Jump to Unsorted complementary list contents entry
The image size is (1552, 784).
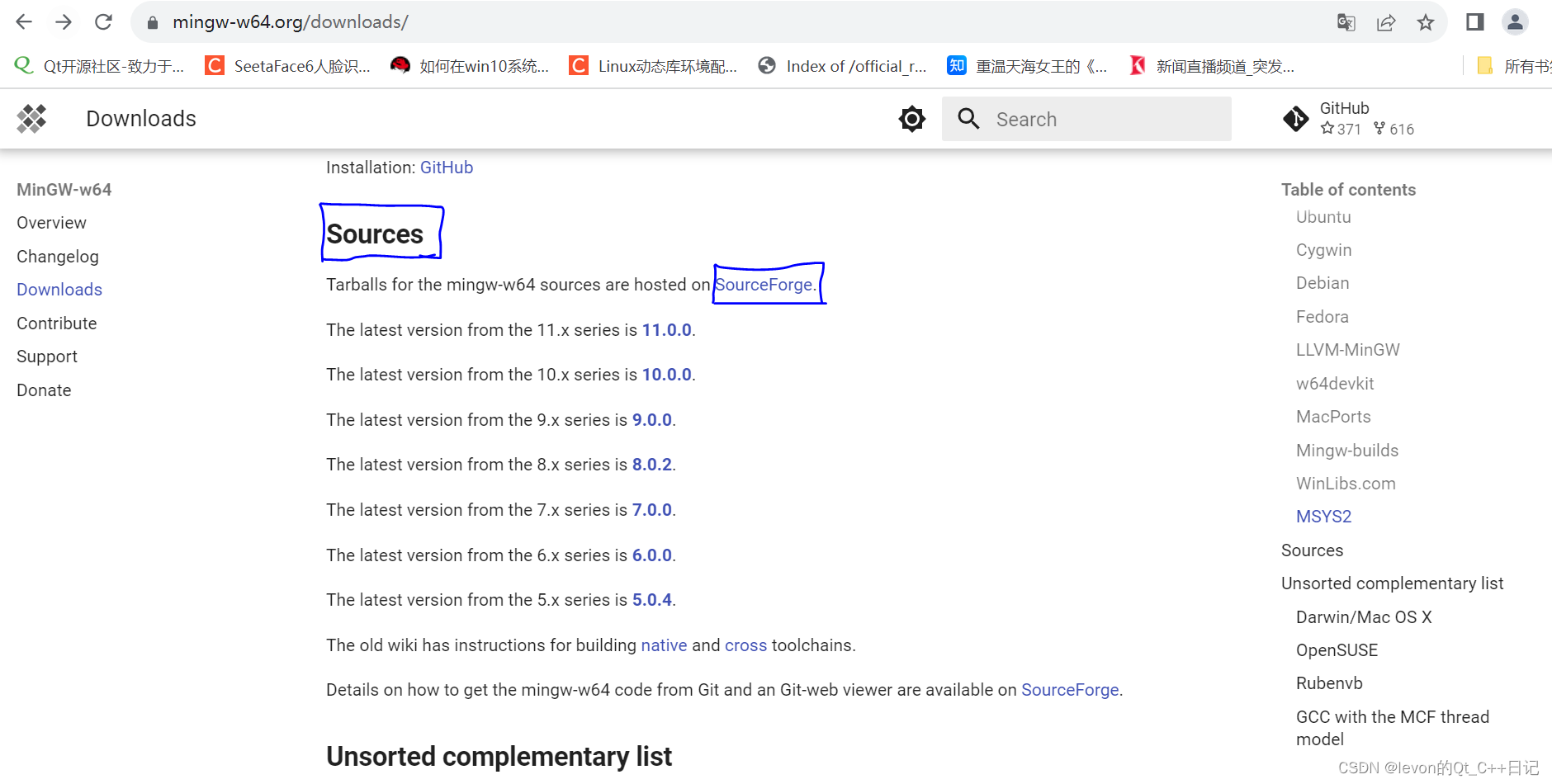click(1393, 583)
